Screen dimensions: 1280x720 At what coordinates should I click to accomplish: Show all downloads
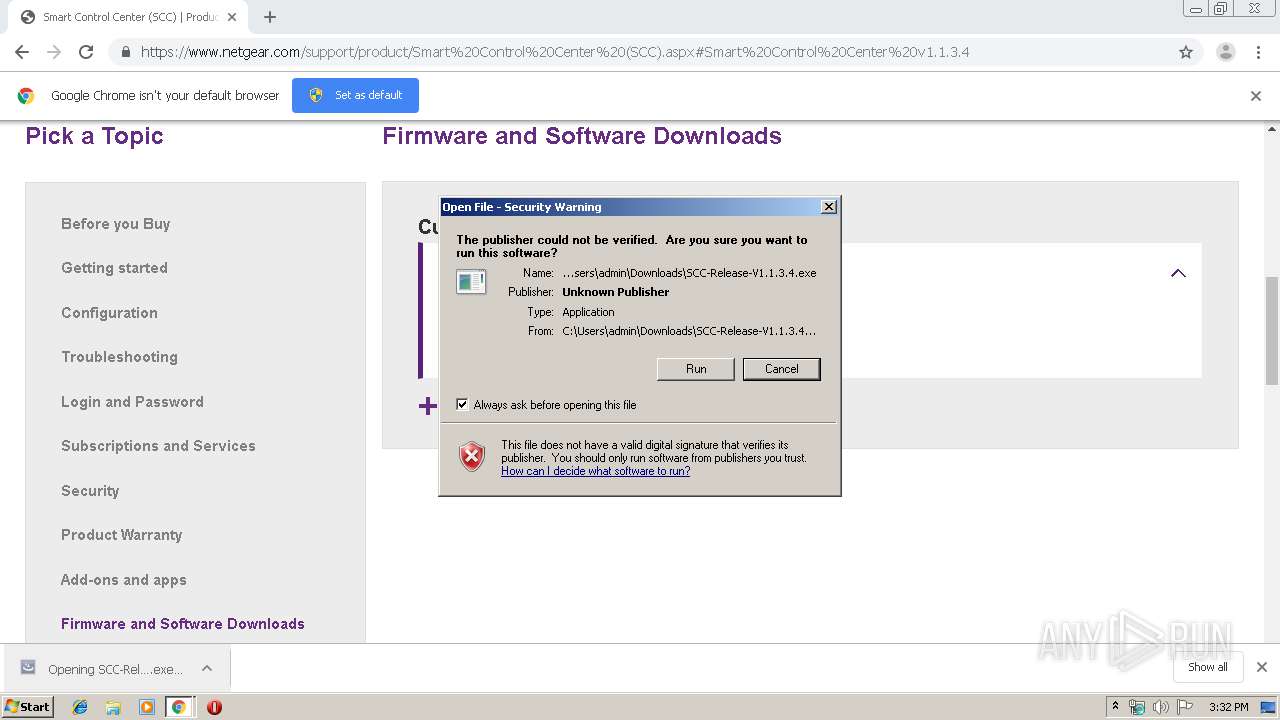coord(1208,667)
